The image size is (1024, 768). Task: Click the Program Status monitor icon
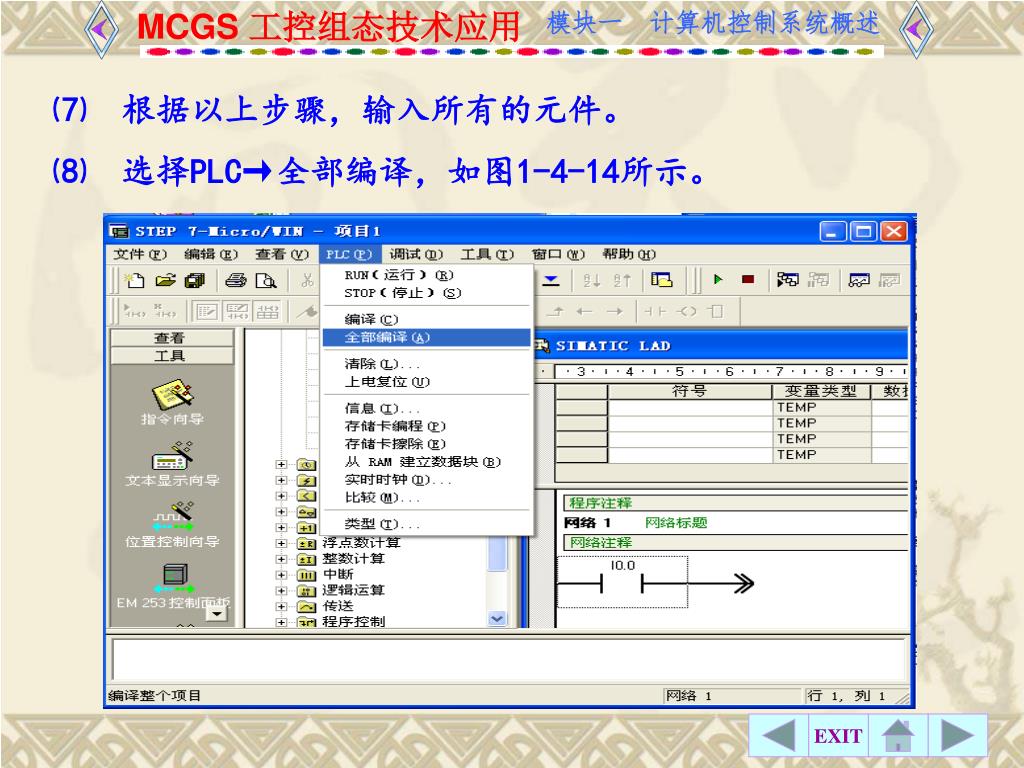pyautogui.click(x=788, y=280)
